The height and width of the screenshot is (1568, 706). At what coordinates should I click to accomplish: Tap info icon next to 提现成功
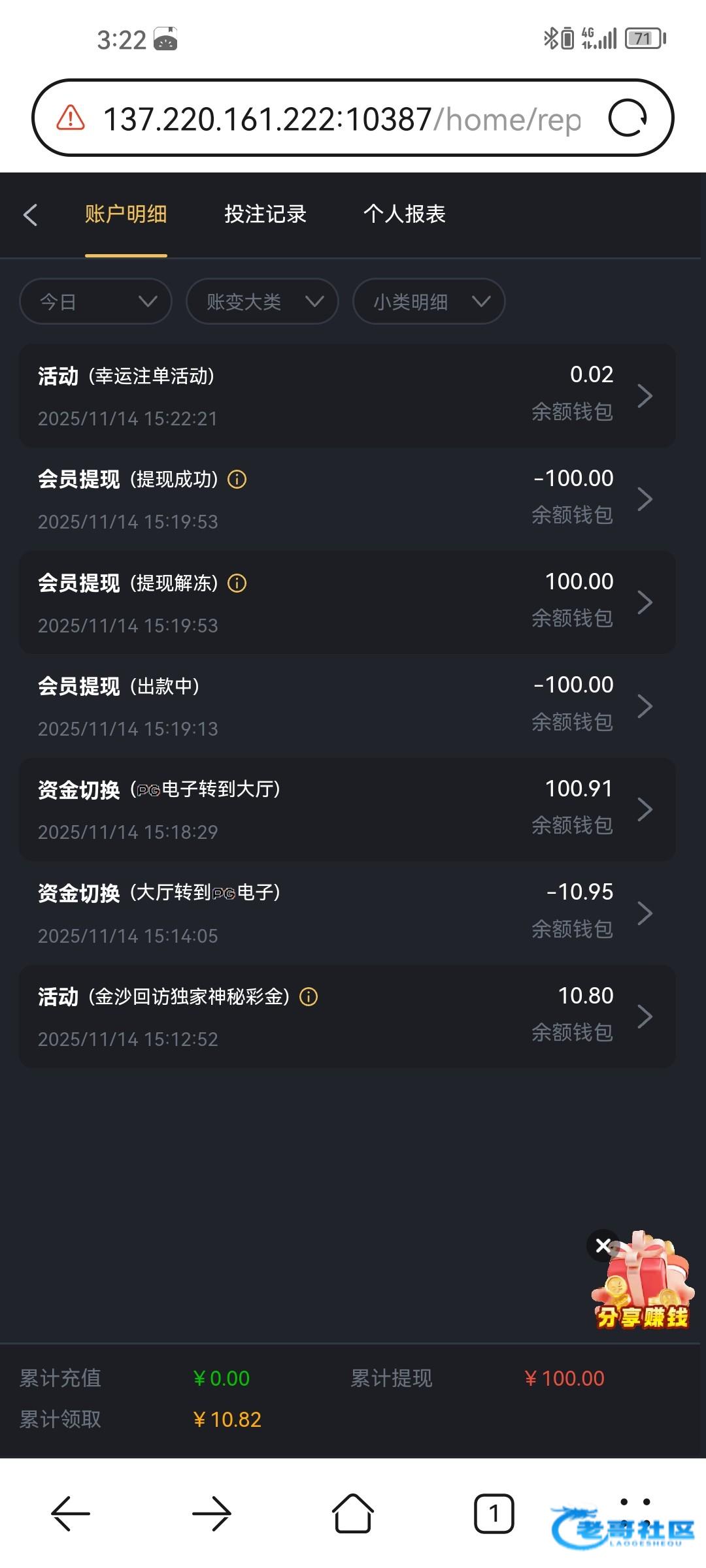click(237, 480)
